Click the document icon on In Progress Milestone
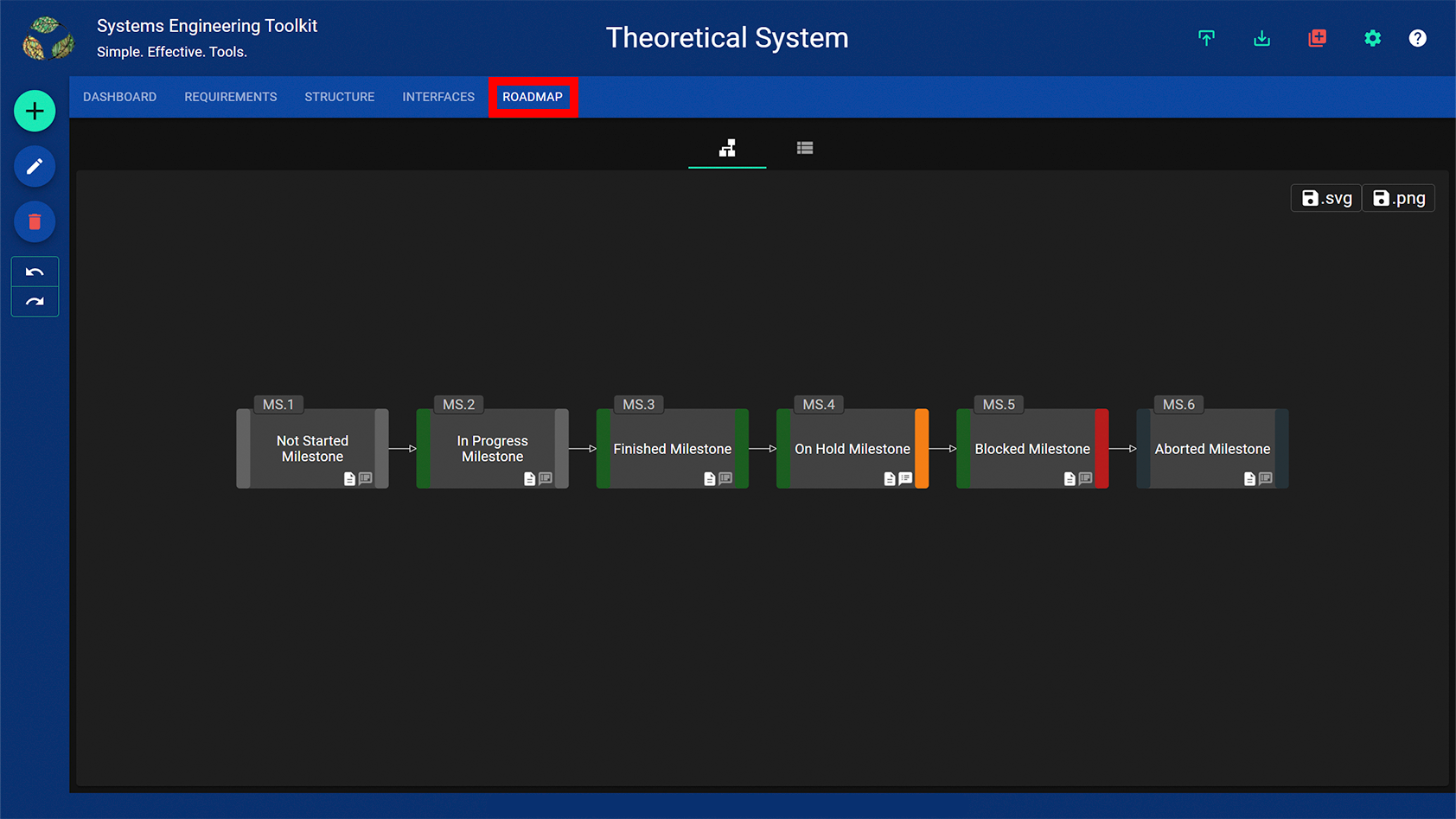Image resolution: width=1456 pixels, height=819 pixels. (x=529, y=478)
